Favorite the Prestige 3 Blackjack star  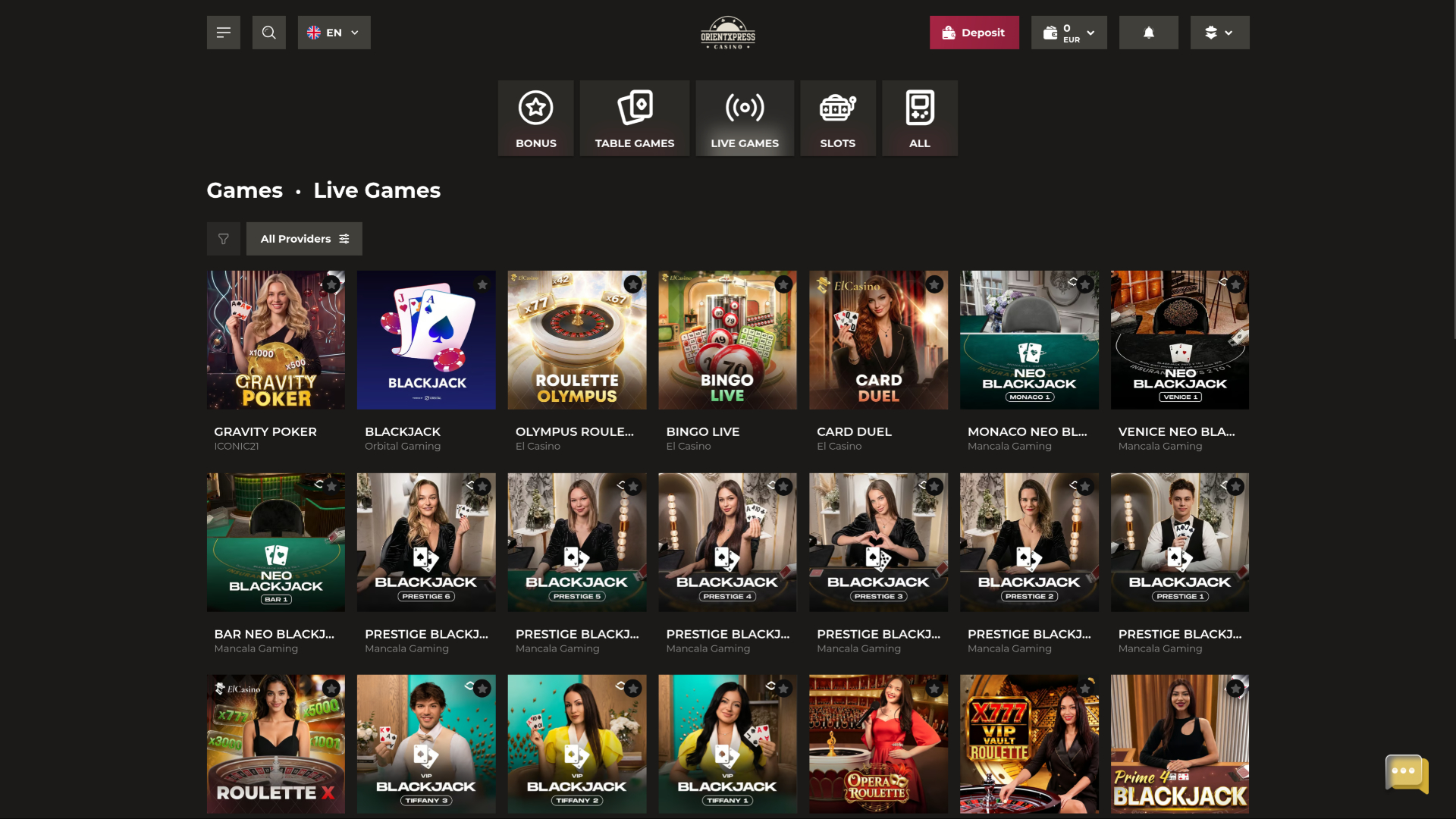[934, 487]
